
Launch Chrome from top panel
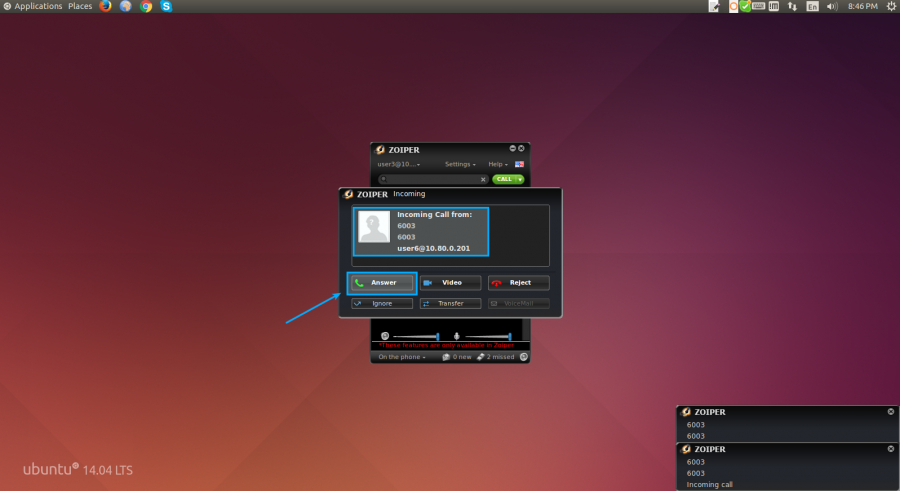(x=146, y=6)
